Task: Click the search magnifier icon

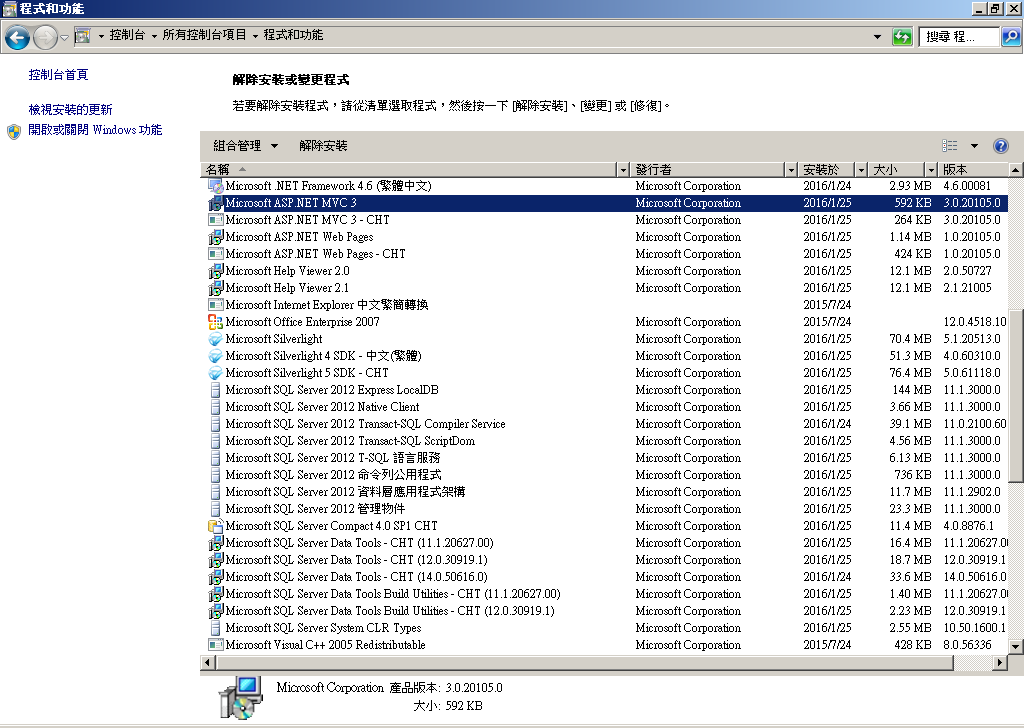Action: pos(1010,37)
